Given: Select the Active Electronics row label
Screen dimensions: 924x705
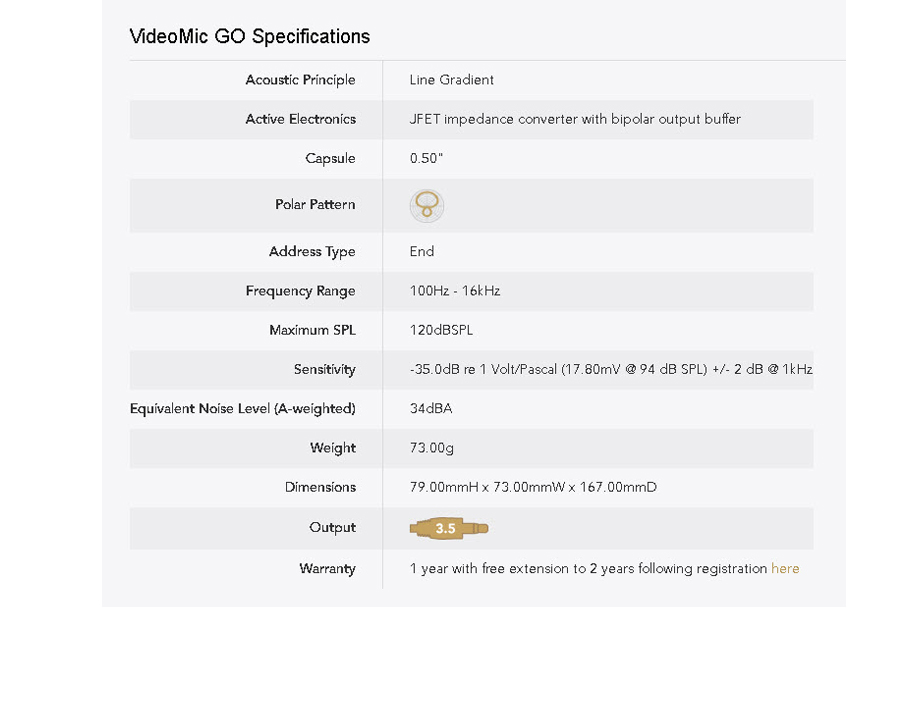Looking at the screenshot, I should (301, 119).
